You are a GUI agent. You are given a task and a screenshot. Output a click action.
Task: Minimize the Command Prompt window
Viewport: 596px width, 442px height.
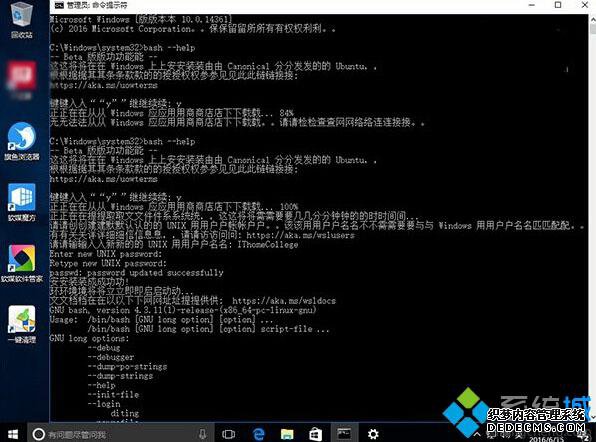tap(532, 5)
